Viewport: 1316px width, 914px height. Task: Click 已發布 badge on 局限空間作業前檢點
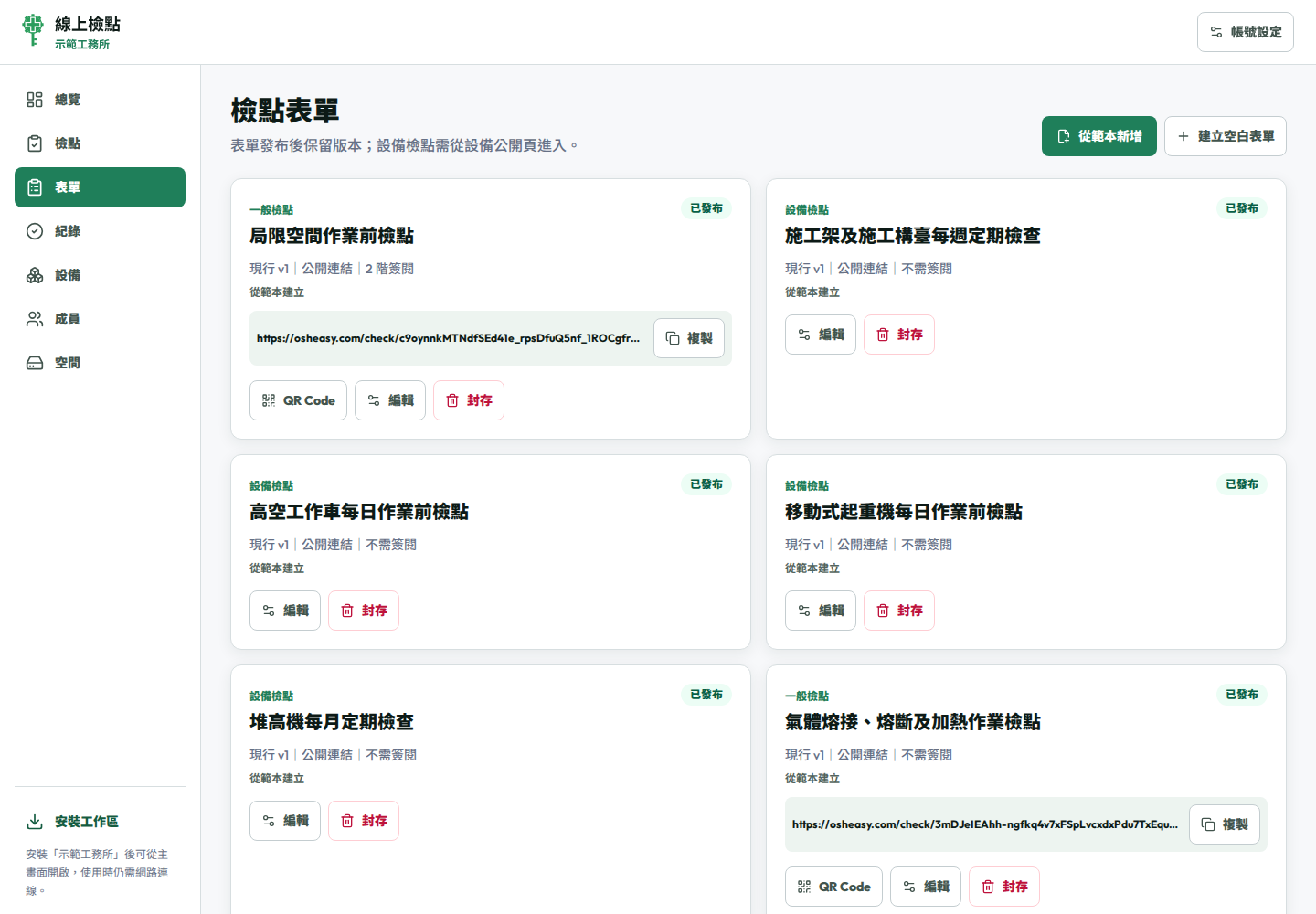[x=706, y=208]
